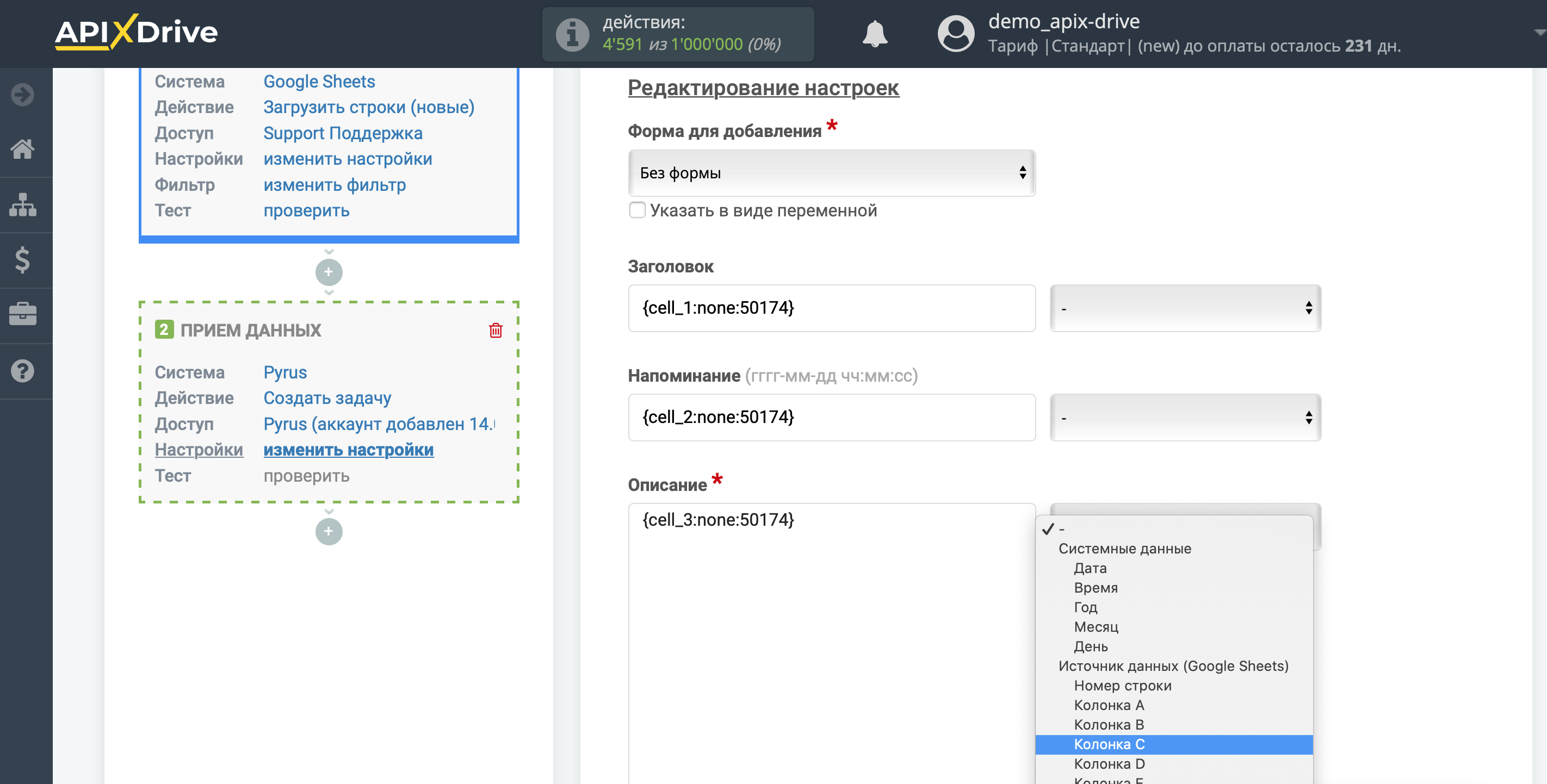Click the Описание text area

[x=832, y=644]
